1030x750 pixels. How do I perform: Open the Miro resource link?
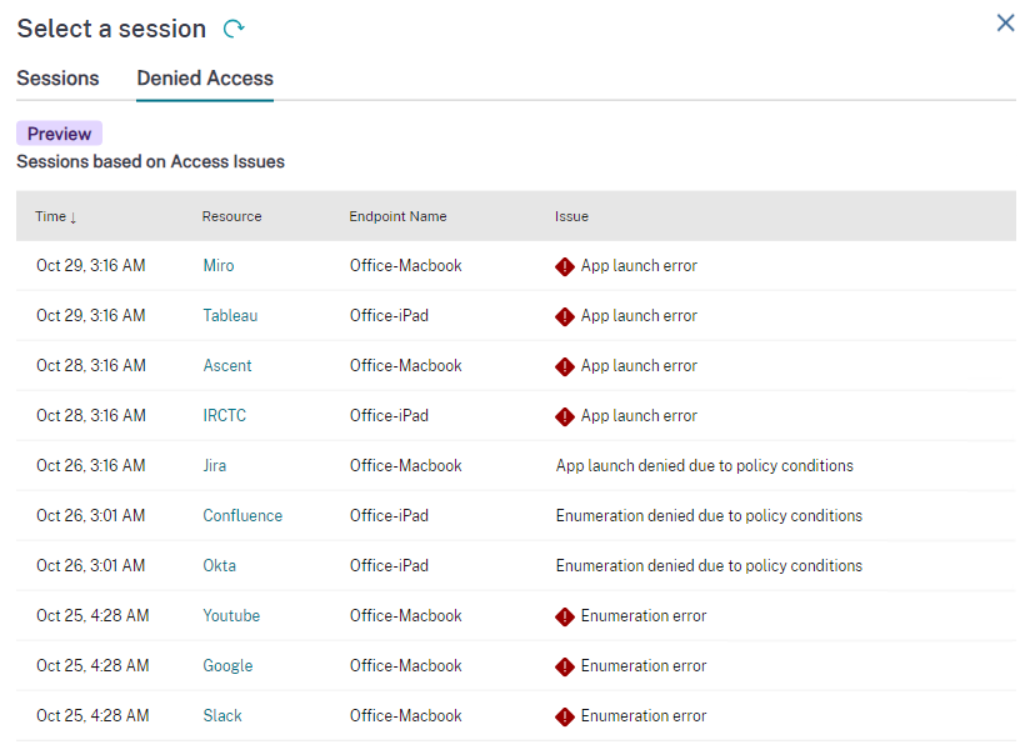tap(218, 265)
